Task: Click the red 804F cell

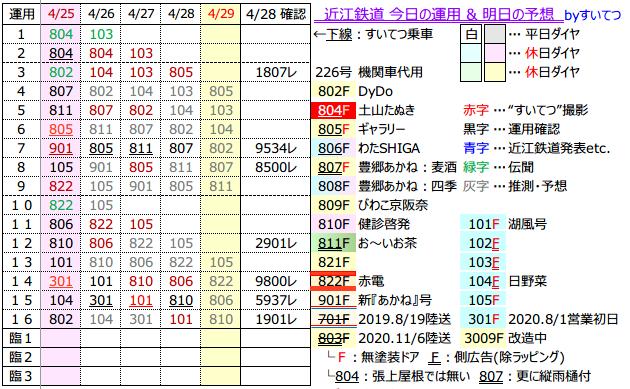Action: tap(333, 110)
